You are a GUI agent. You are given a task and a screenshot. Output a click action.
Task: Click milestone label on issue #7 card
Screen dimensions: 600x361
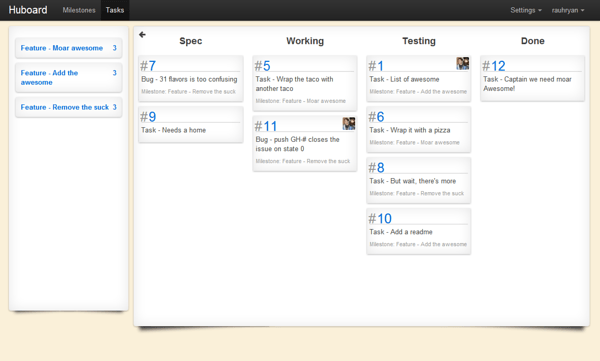(x=188, y=91)
